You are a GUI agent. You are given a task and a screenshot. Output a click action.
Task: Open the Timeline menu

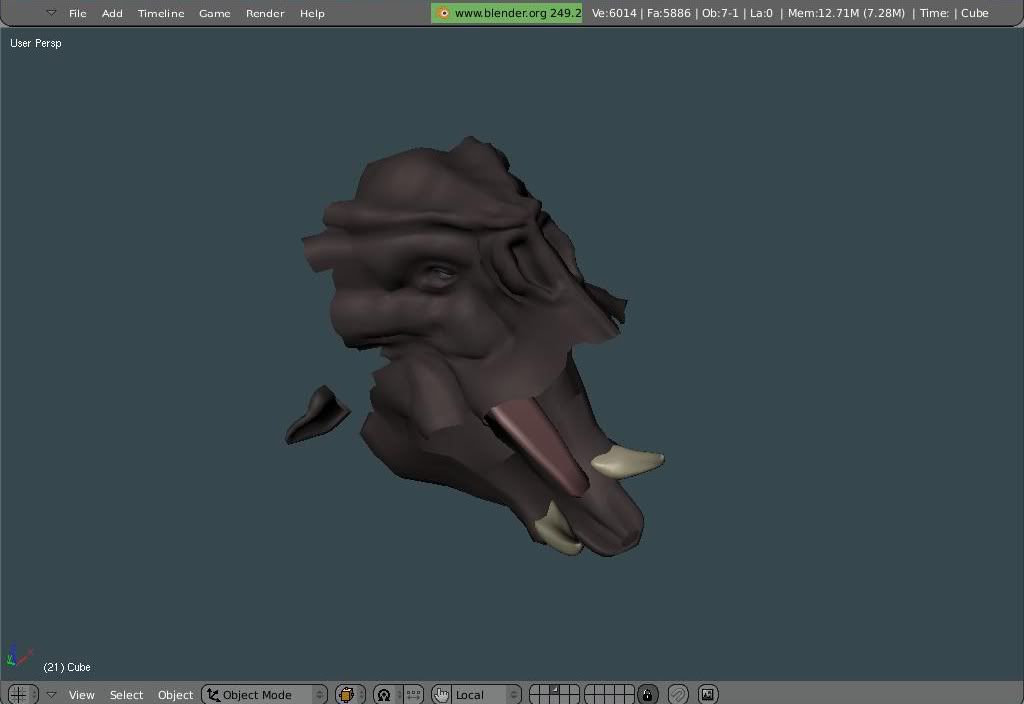pyautogui.click(x=161, y=13)
